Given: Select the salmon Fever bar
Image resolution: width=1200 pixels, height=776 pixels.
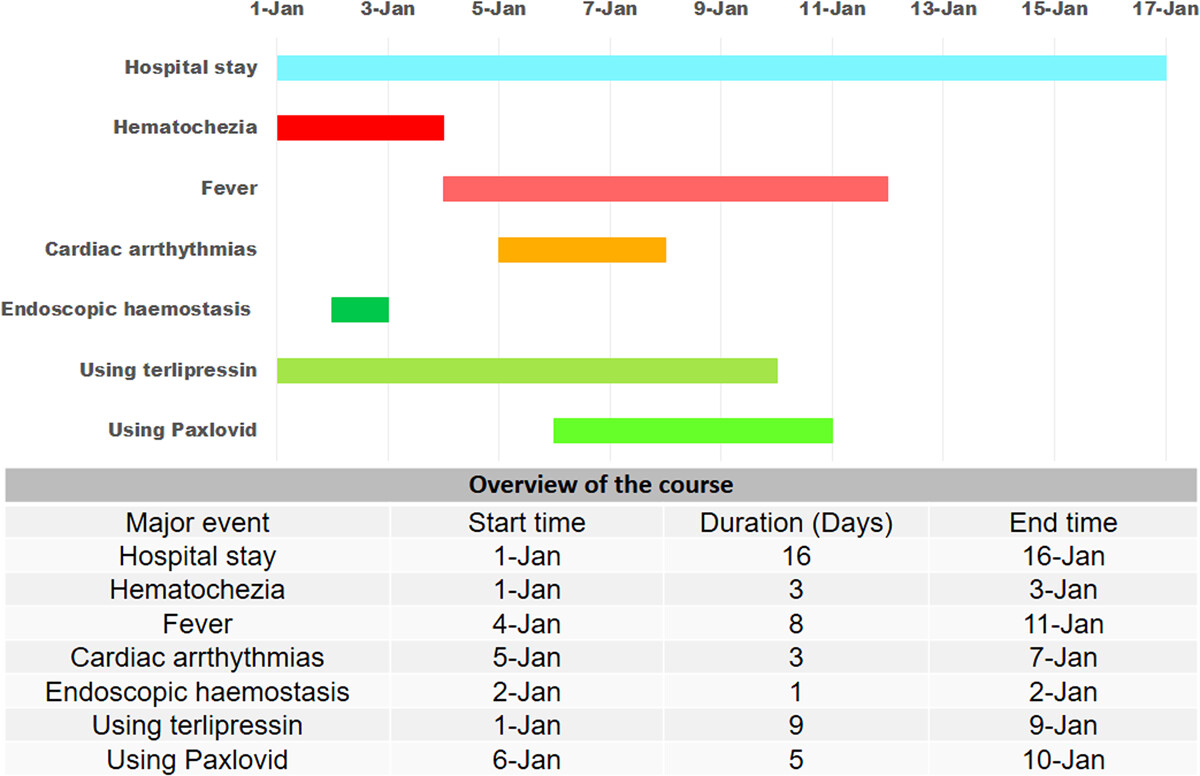Looking at the screenshot, I should pyautogui.click(x=666, y=188).
